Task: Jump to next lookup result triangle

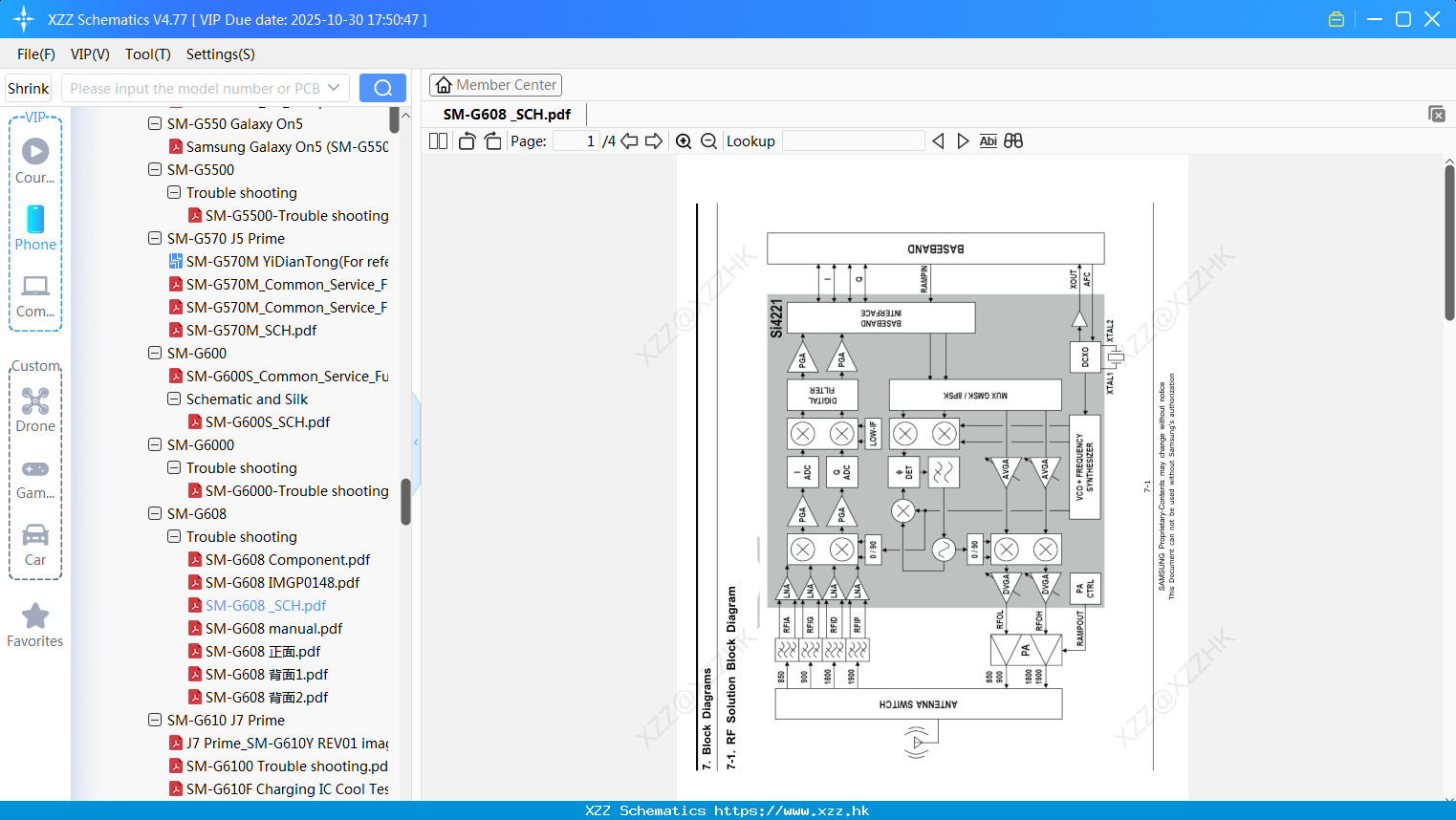Action: tap(963, 140)
